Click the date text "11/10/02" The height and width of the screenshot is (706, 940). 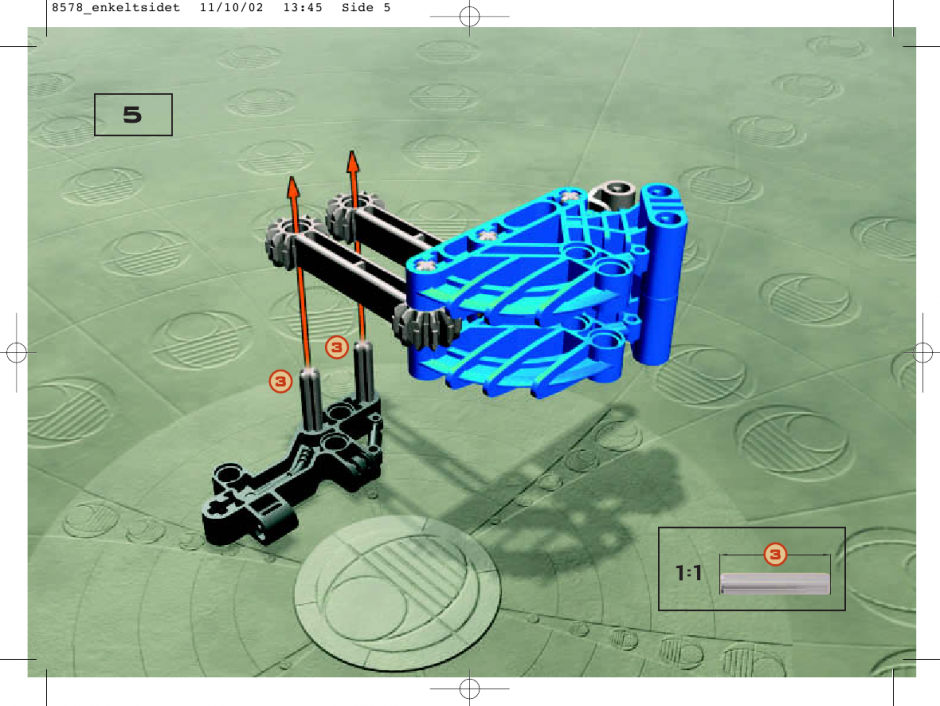[x=231, y=8]
